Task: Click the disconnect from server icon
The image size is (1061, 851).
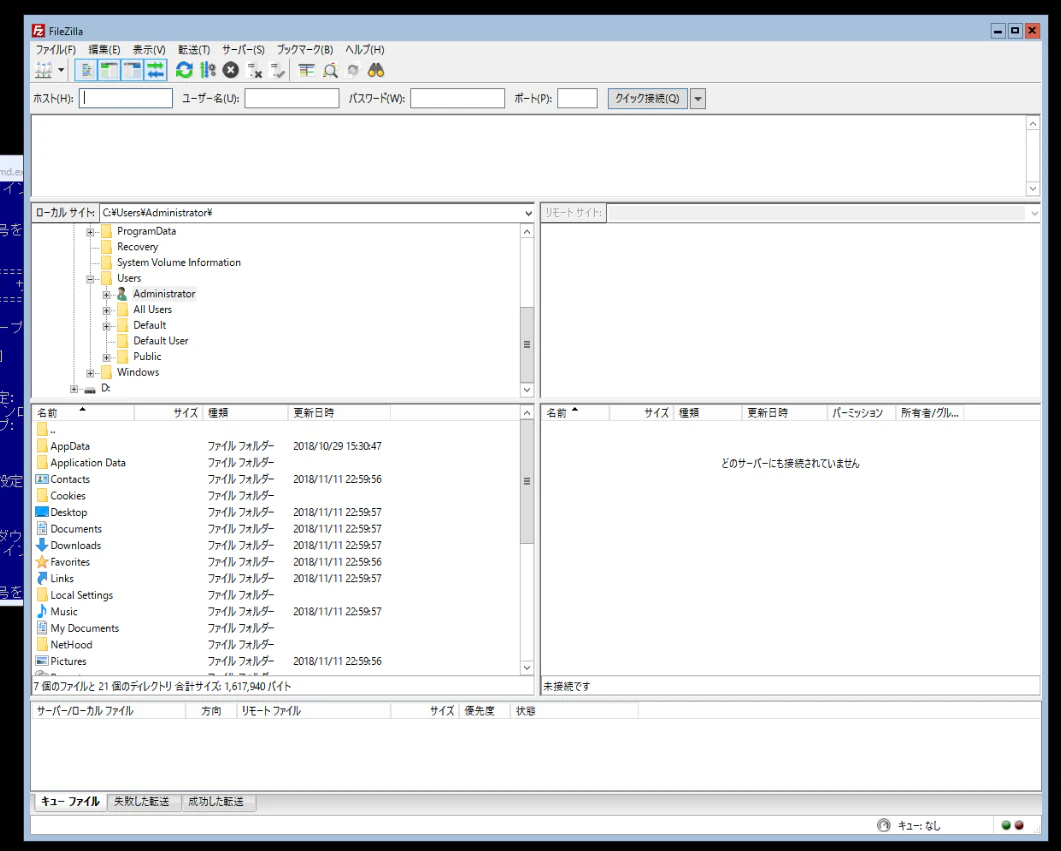Action: (x=254, y=70)
